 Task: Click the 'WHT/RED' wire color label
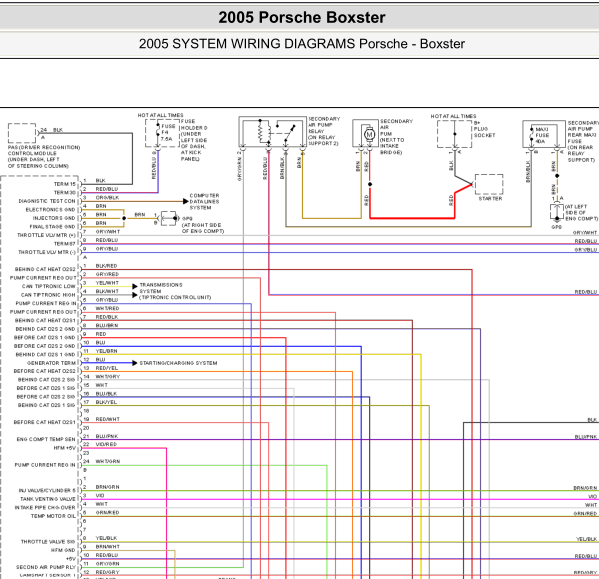[107, 308]
